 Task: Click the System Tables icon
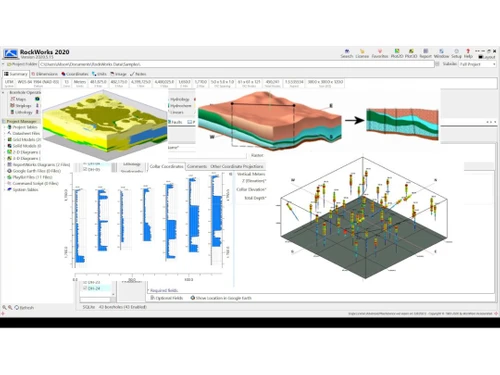click(x=10, y=190)
